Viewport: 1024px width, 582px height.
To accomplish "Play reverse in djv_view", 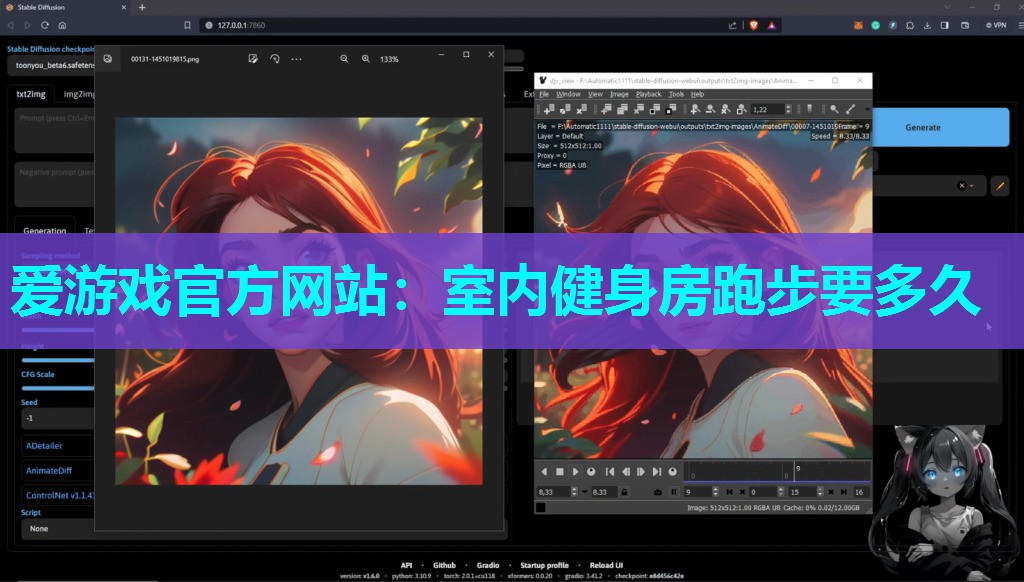I will pos(544,472).
